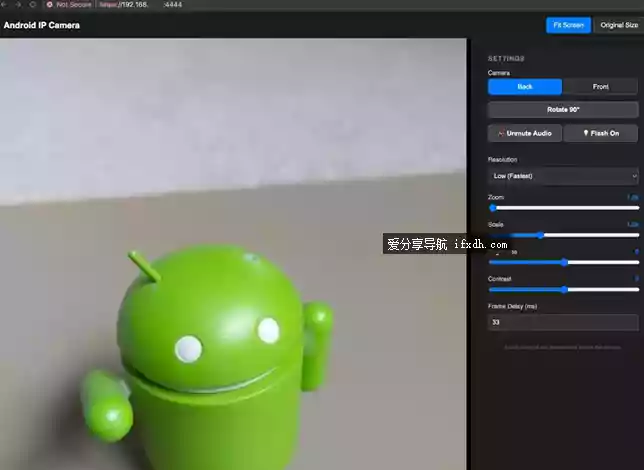Click the camera video feed

tap(233, 254)
